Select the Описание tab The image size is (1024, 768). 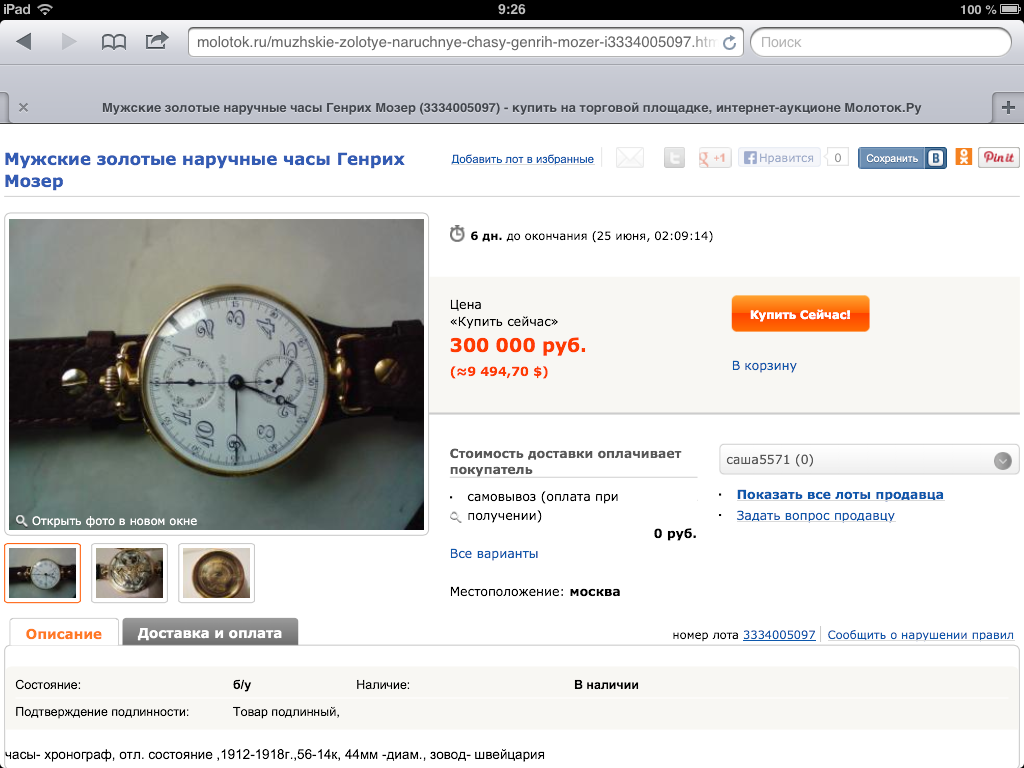point(63,633)
